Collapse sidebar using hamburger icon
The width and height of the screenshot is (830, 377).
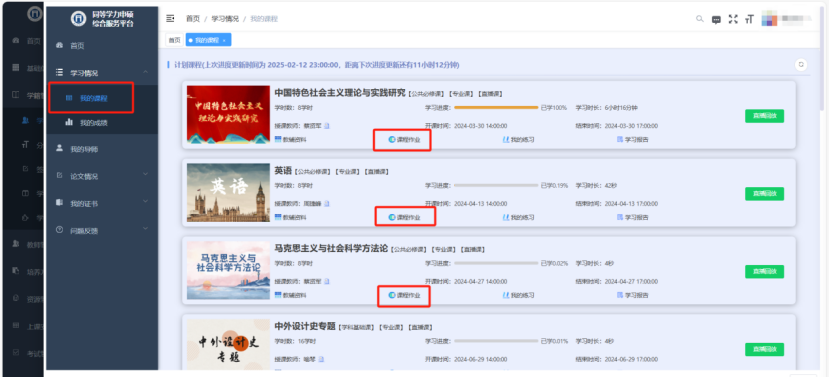click(x=170, y=19)
